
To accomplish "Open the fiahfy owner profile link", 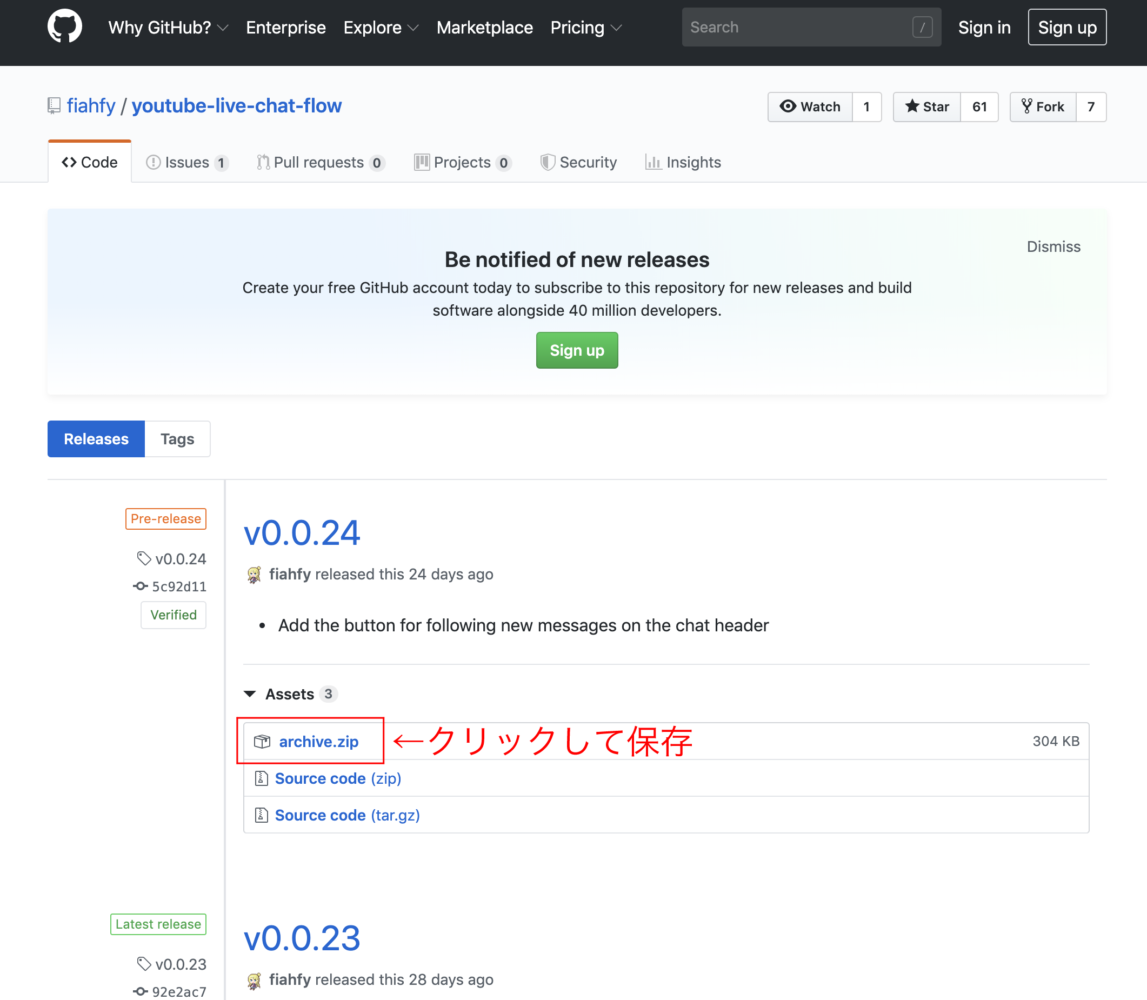I will click(x=91, y=106).
